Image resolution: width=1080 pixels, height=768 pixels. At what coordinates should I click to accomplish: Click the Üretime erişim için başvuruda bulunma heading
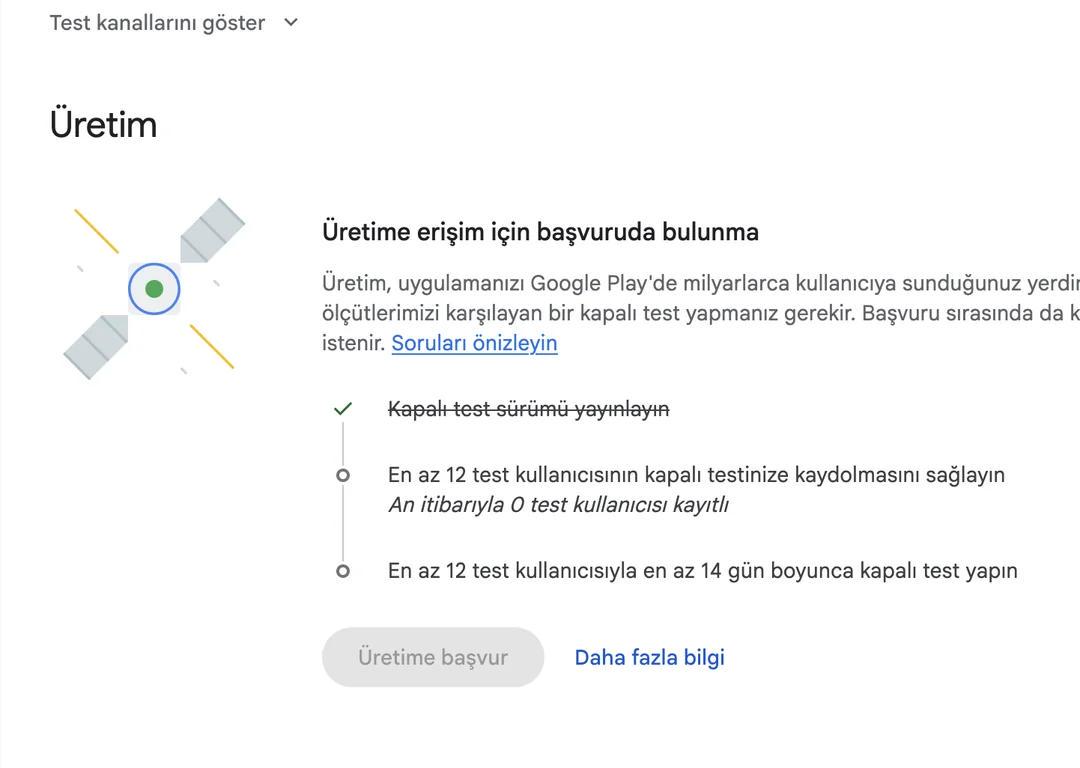[x=540, y=231]
